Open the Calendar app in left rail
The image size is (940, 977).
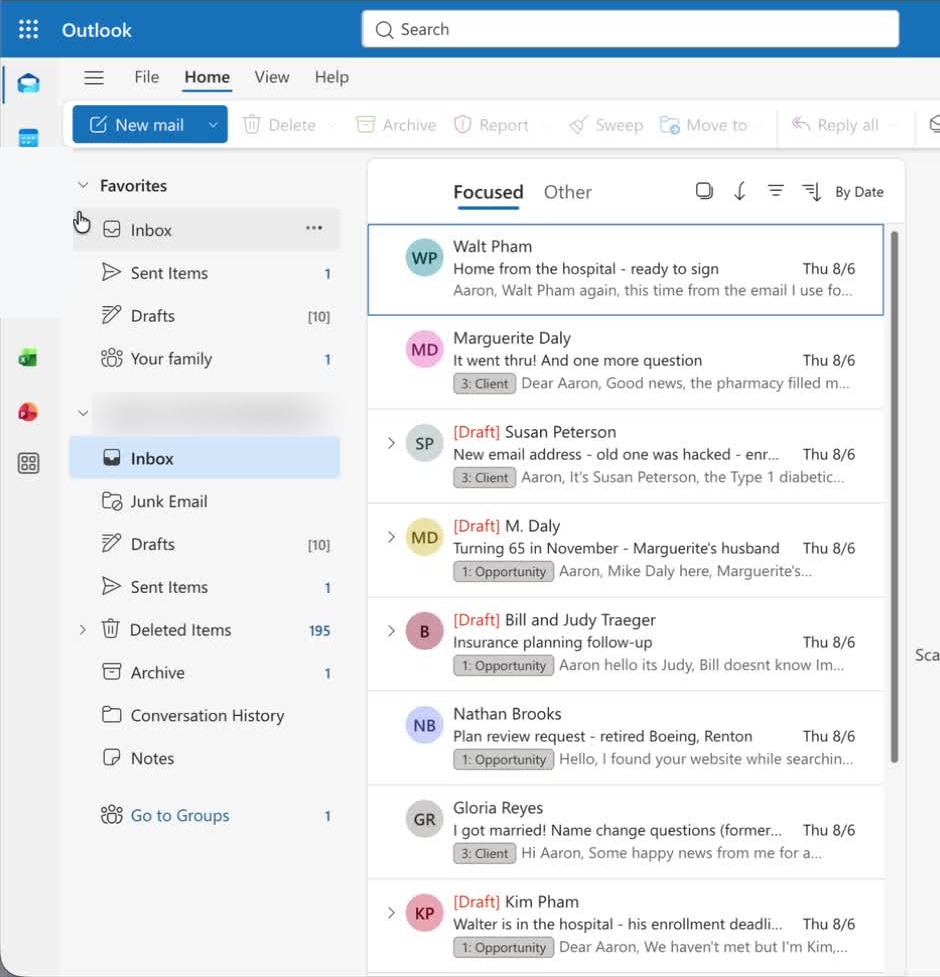(29, 137)
